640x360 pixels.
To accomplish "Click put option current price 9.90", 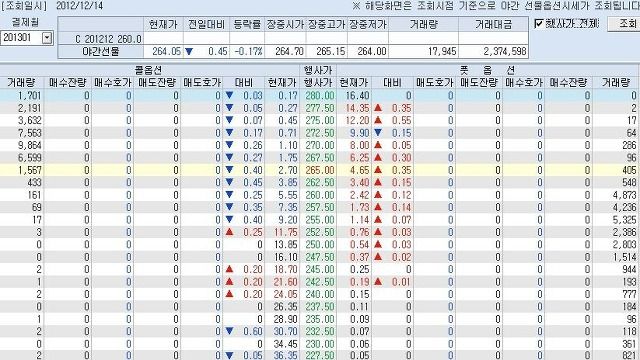I will [x=354, y=133].
